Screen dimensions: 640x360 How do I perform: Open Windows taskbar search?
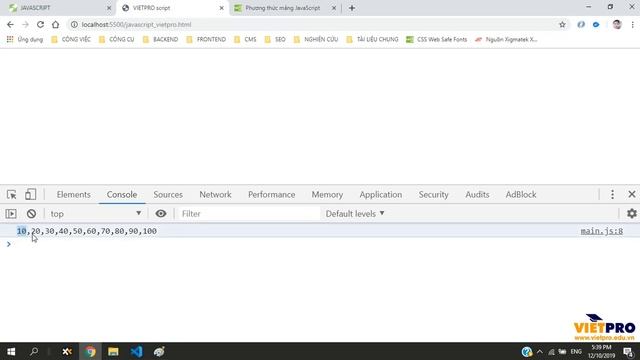34,351
